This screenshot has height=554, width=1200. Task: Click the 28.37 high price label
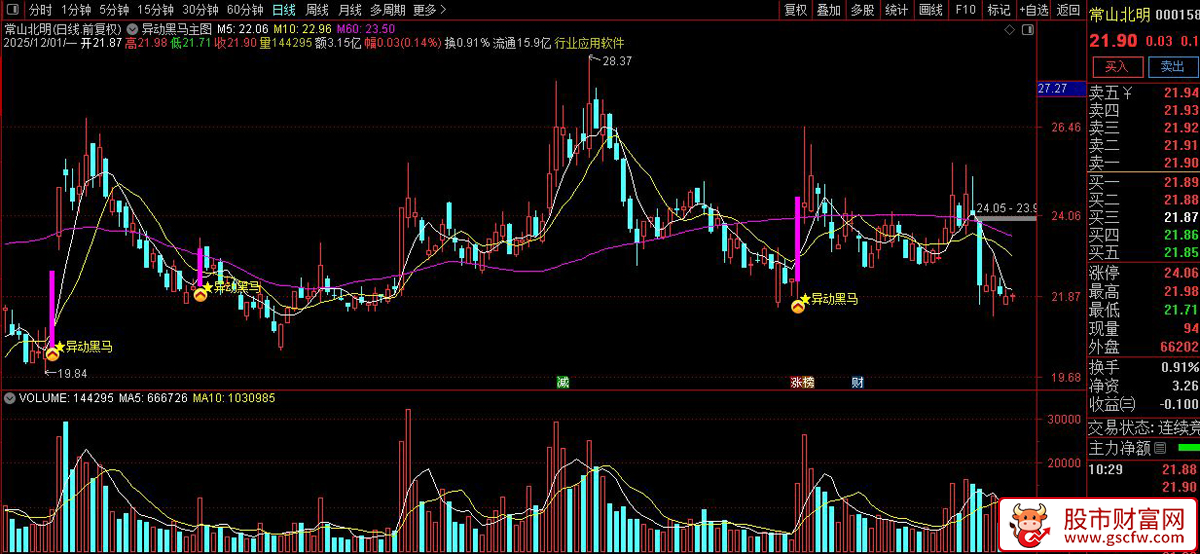point(617,61)
